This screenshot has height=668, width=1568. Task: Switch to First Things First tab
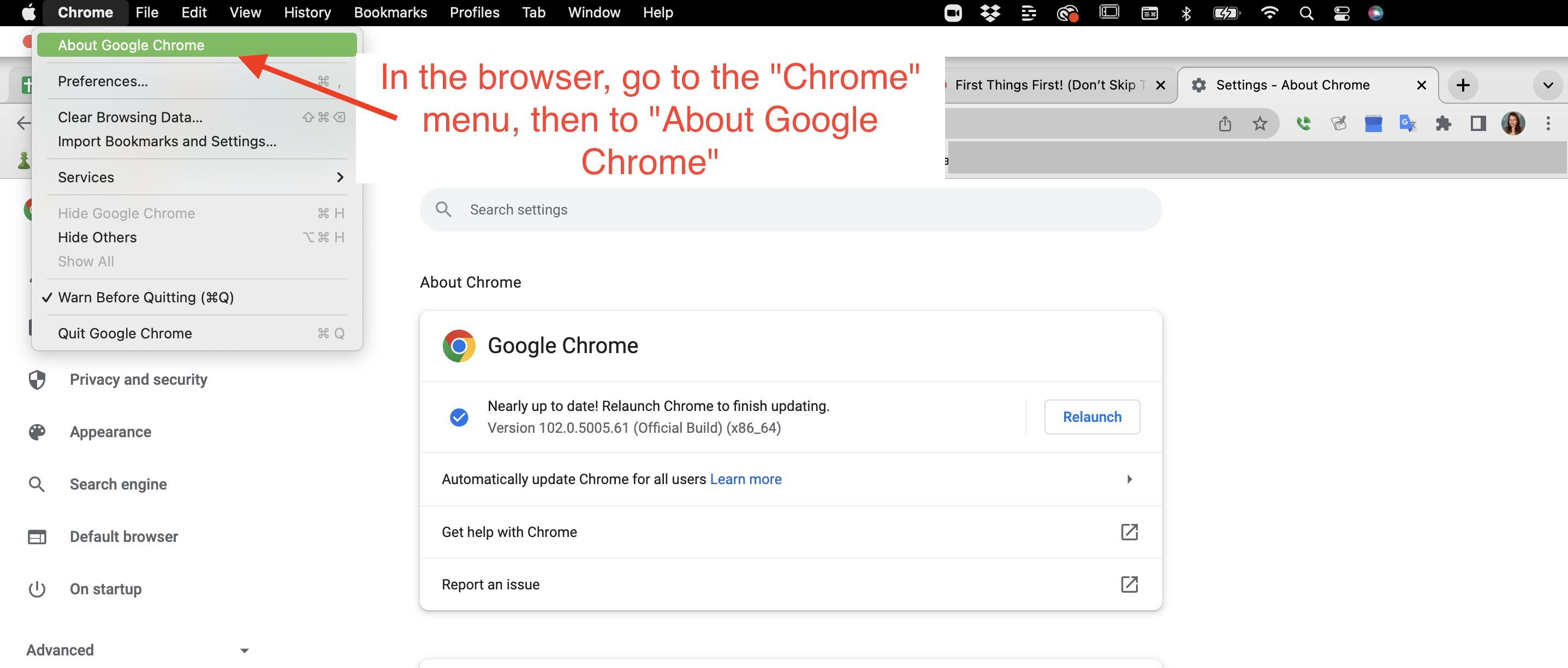[x=1050, y=85]
